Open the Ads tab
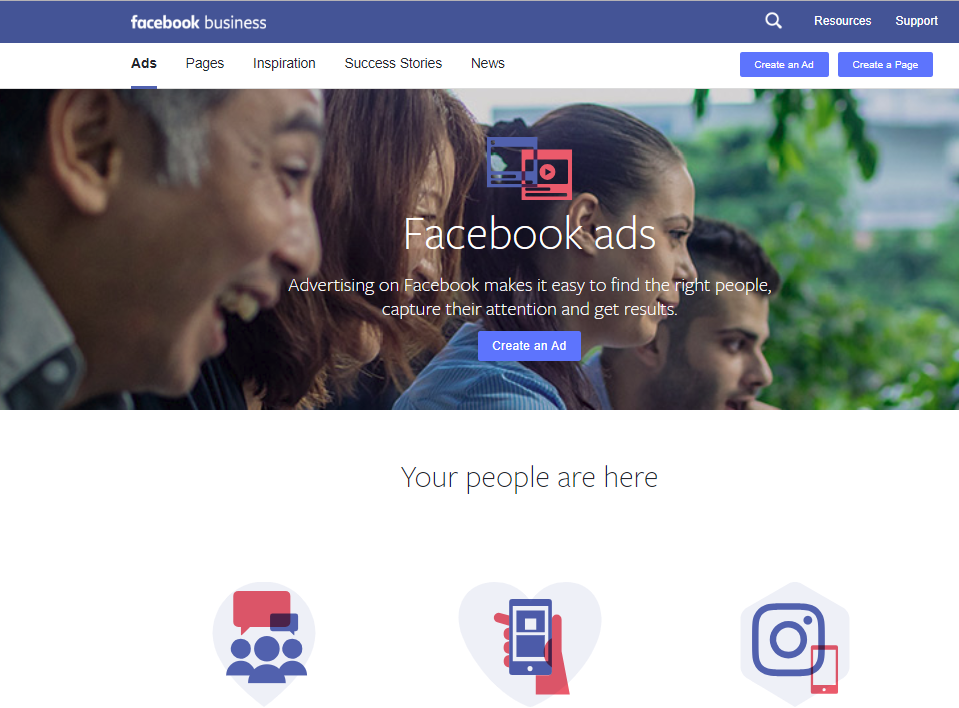The width and height of the screenshot is (959, 708). pos(144,64)
